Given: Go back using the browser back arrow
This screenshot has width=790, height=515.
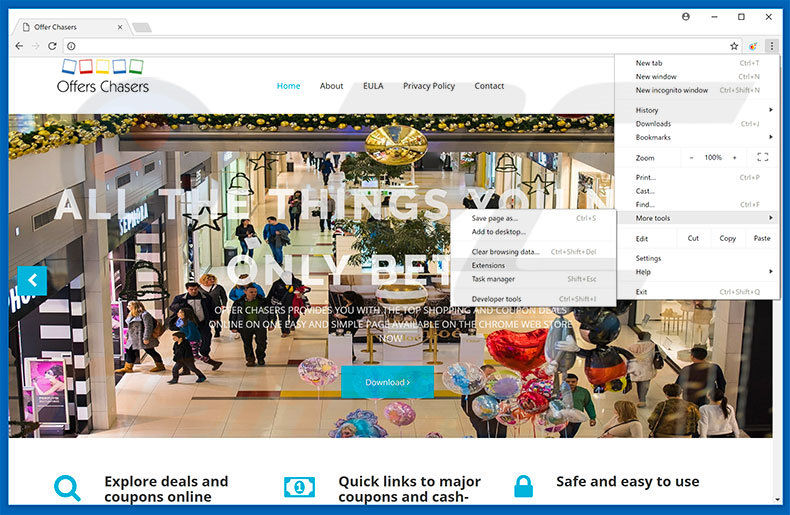Looking at the screenshot, I should (x=19, y=46).
